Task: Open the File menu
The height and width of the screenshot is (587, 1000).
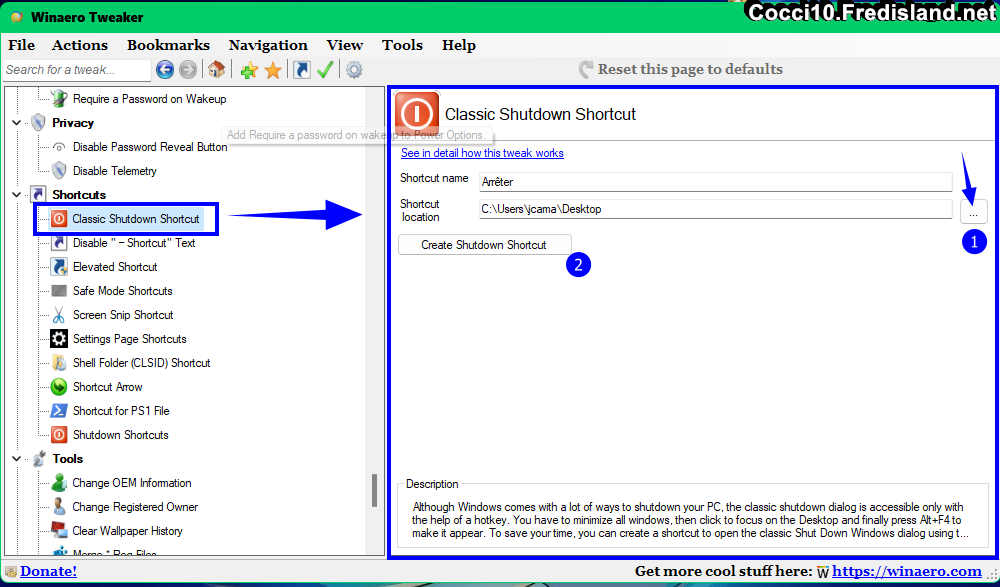Action: point(22,45)
